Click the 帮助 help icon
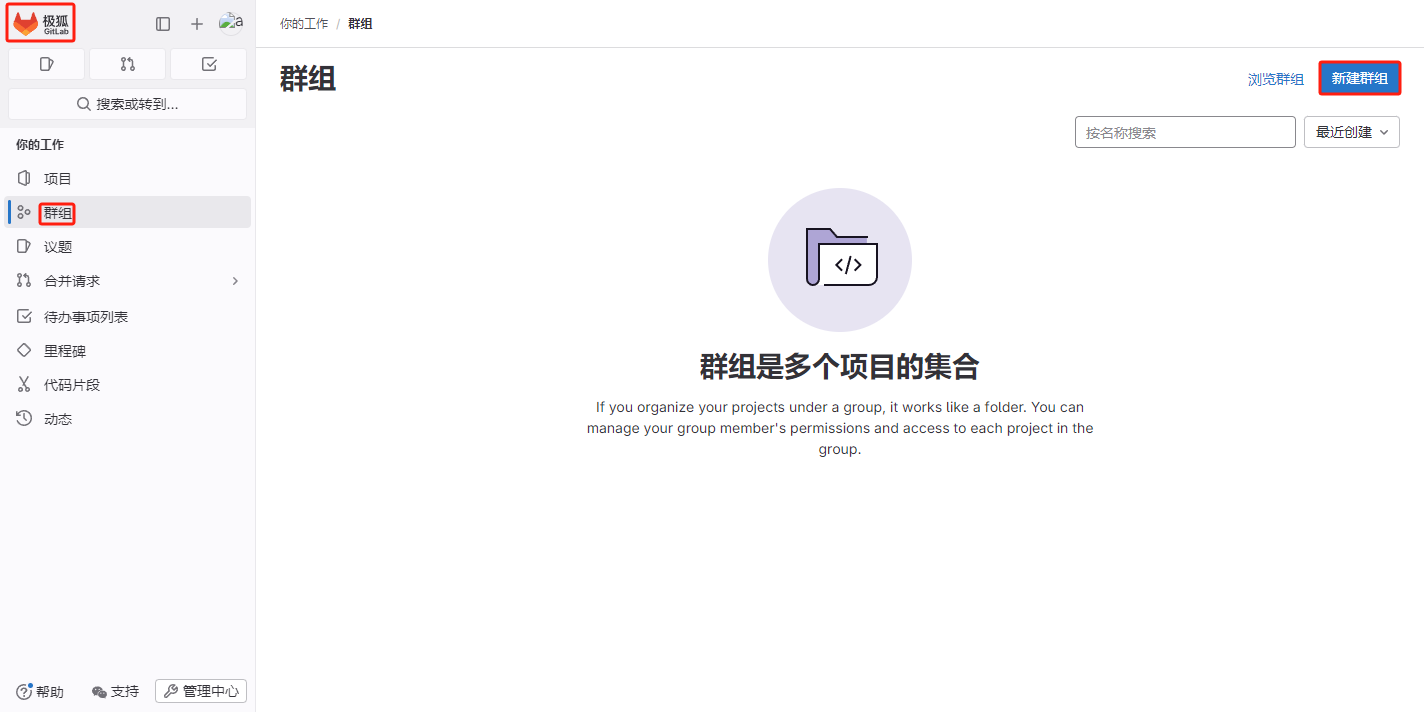Screen dimensions: 1424x712 coord(25,691)
